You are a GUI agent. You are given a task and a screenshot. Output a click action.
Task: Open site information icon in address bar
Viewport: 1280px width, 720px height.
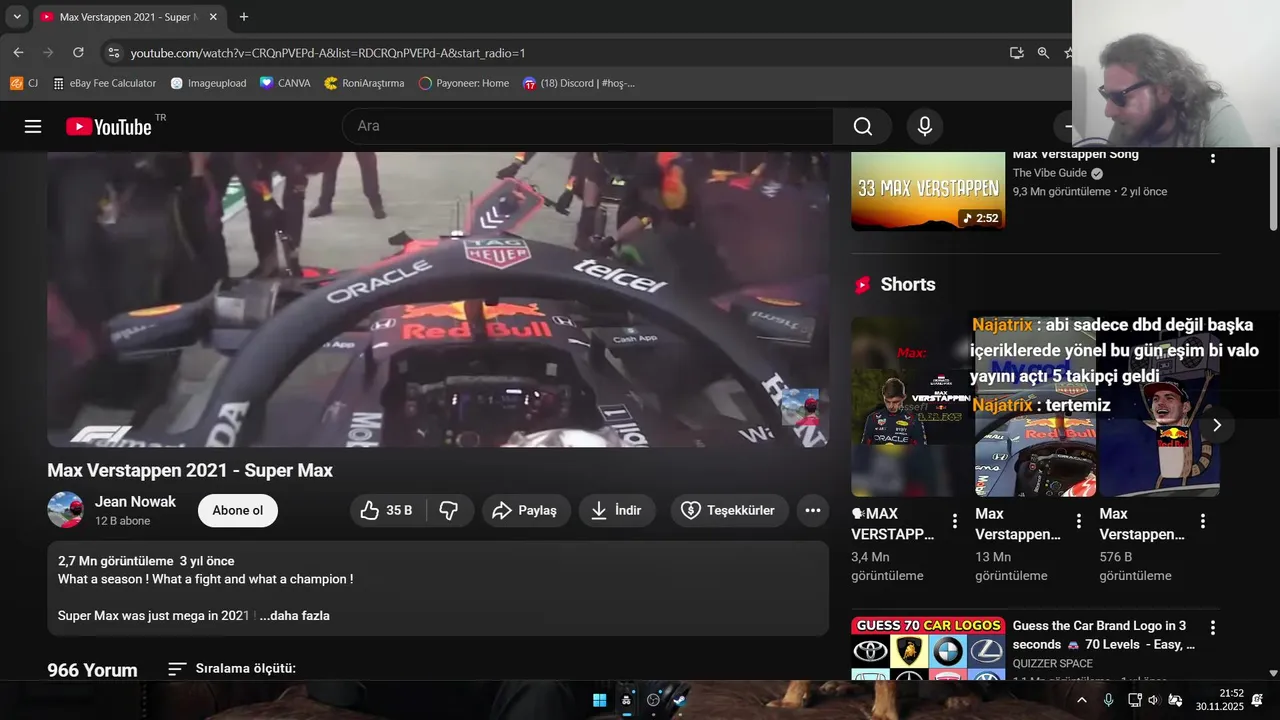click(113, 53)
